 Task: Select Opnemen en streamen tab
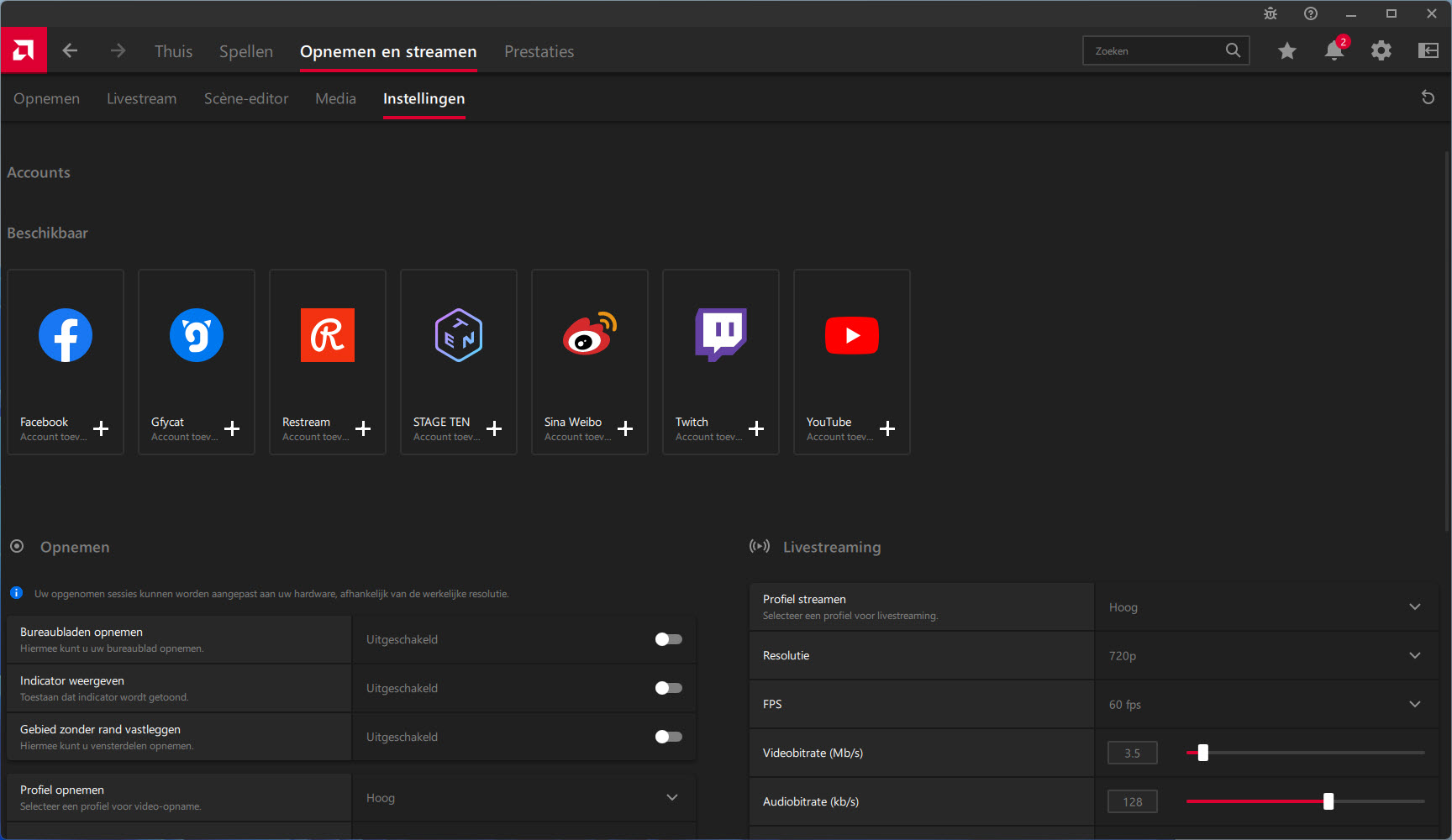(x=388, y=51)
